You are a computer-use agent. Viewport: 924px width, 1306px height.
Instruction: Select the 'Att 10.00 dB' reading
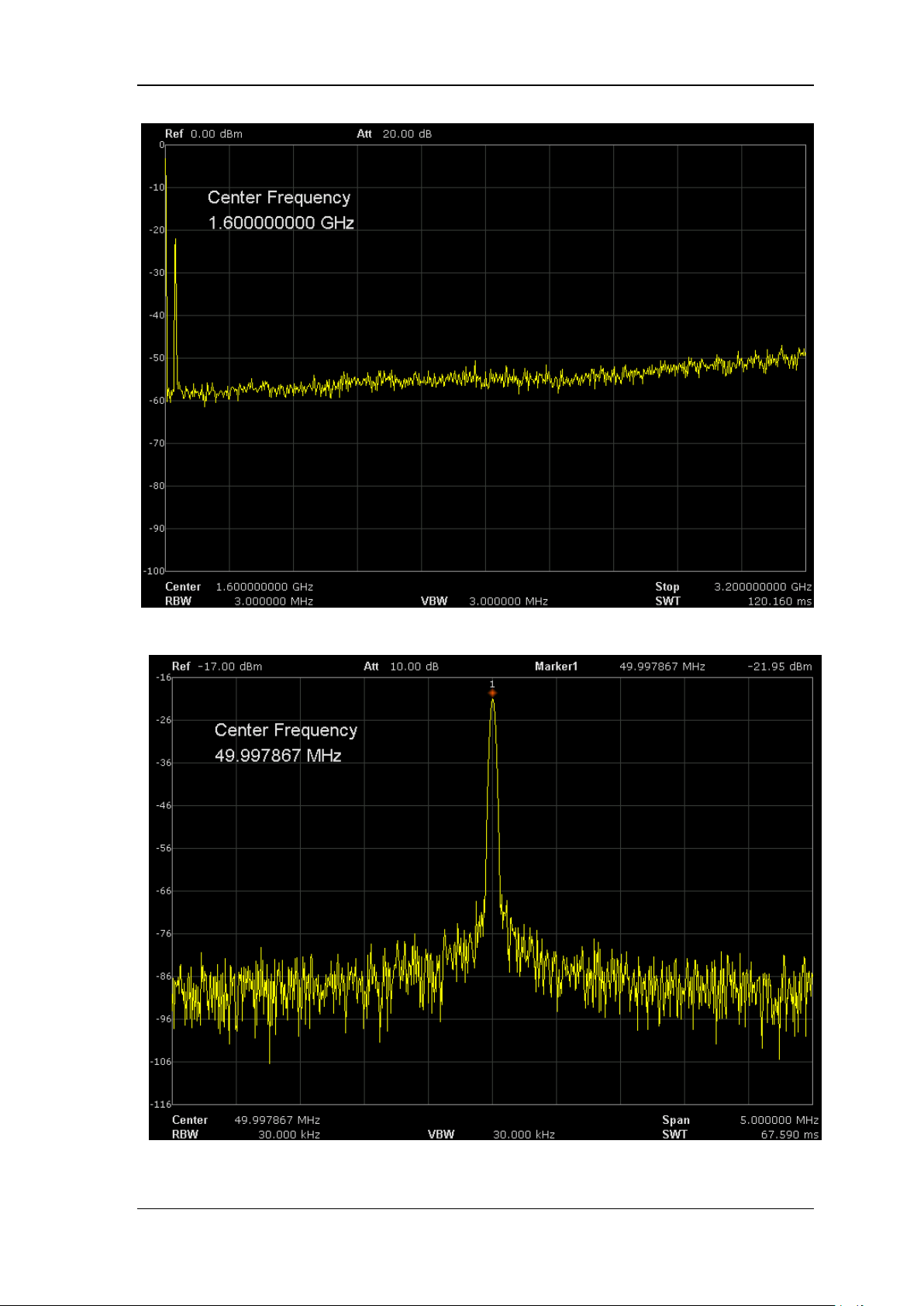[x=401, y=667]
